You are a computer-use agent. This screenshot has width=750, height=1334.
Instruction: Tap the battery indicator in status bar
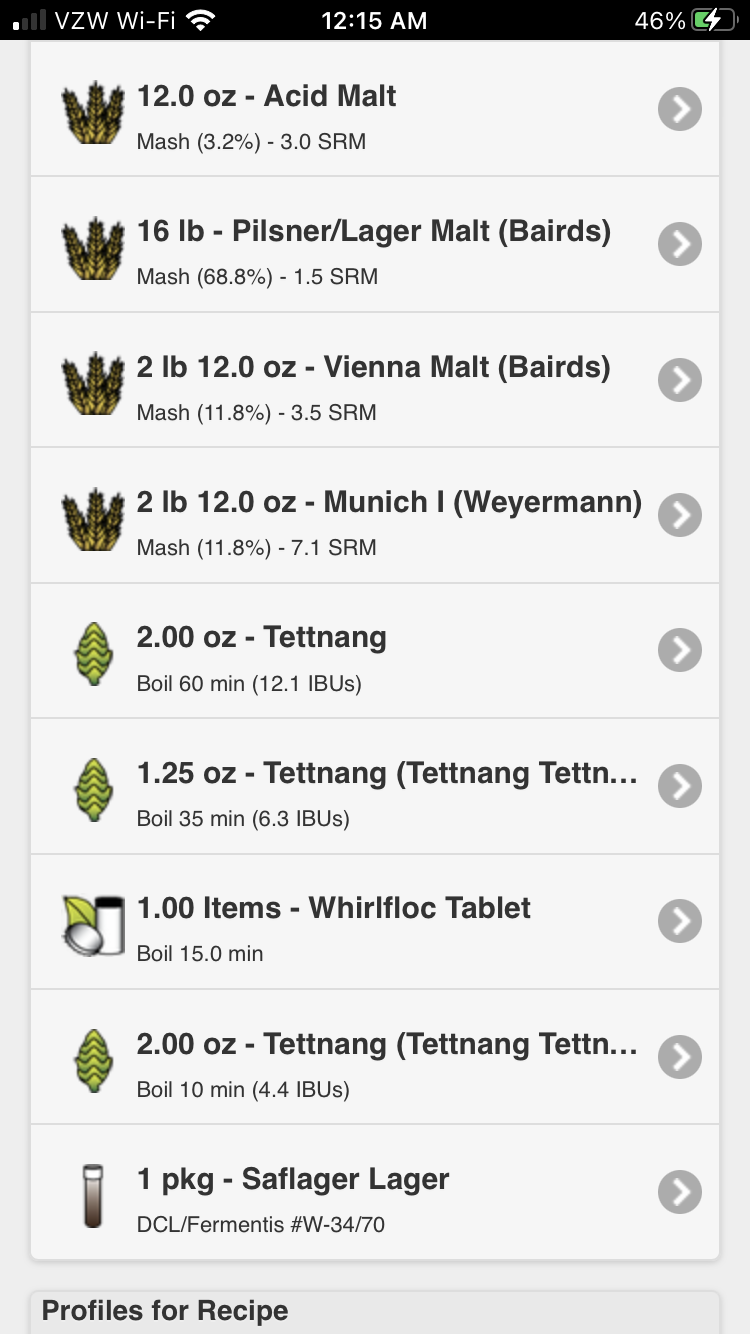tap(714, 20)
